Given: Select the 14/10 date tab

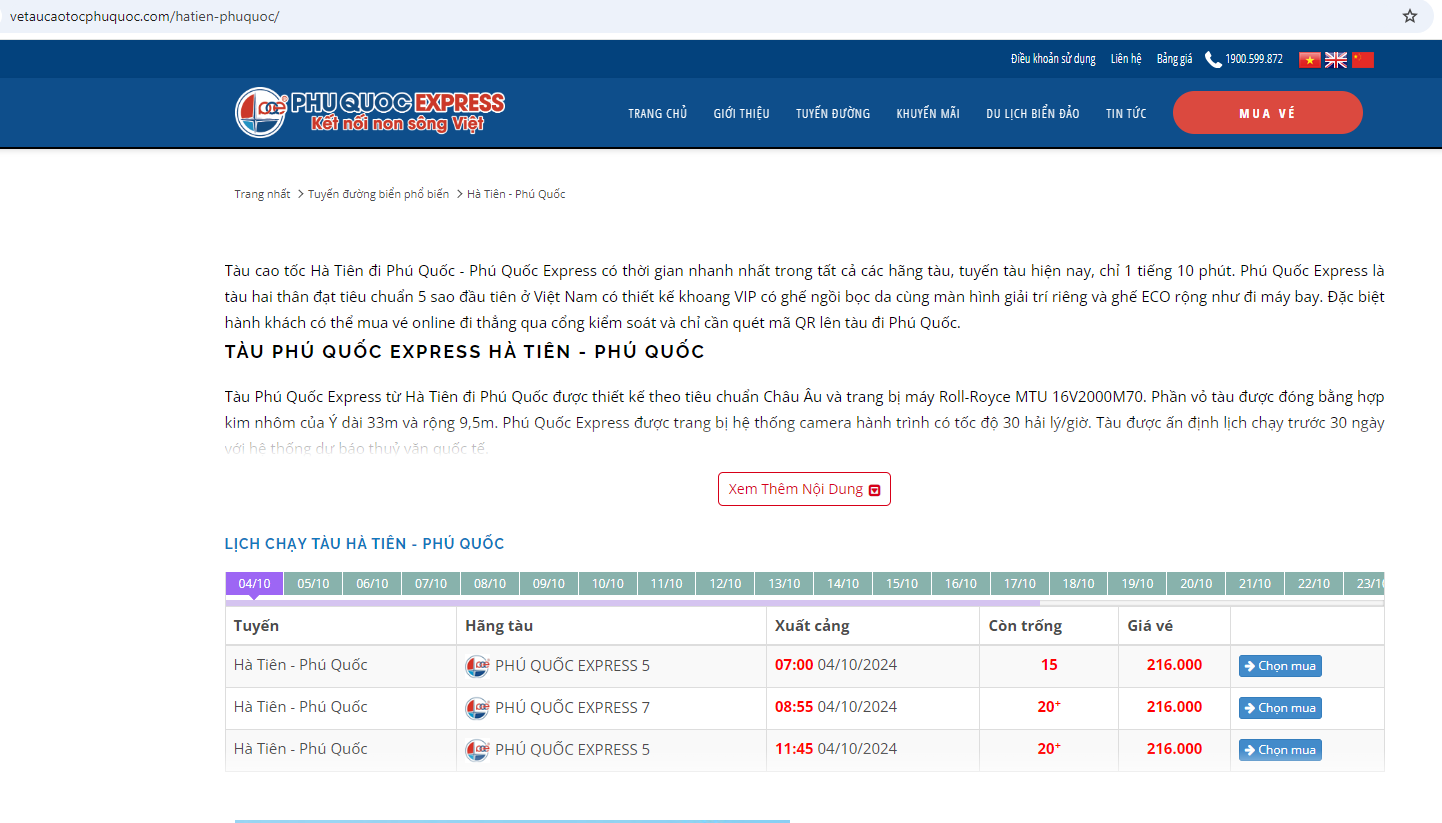Looking at the screenshot, I should [x=844, y=584].
